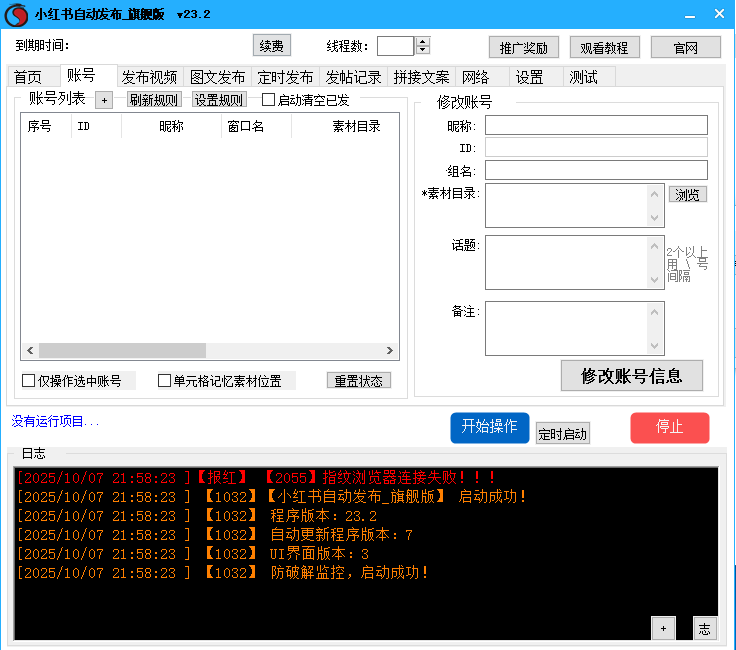Click the 修改账号信息 button
The width and height of the screenshot is (736, 650).
coord(631,376)
